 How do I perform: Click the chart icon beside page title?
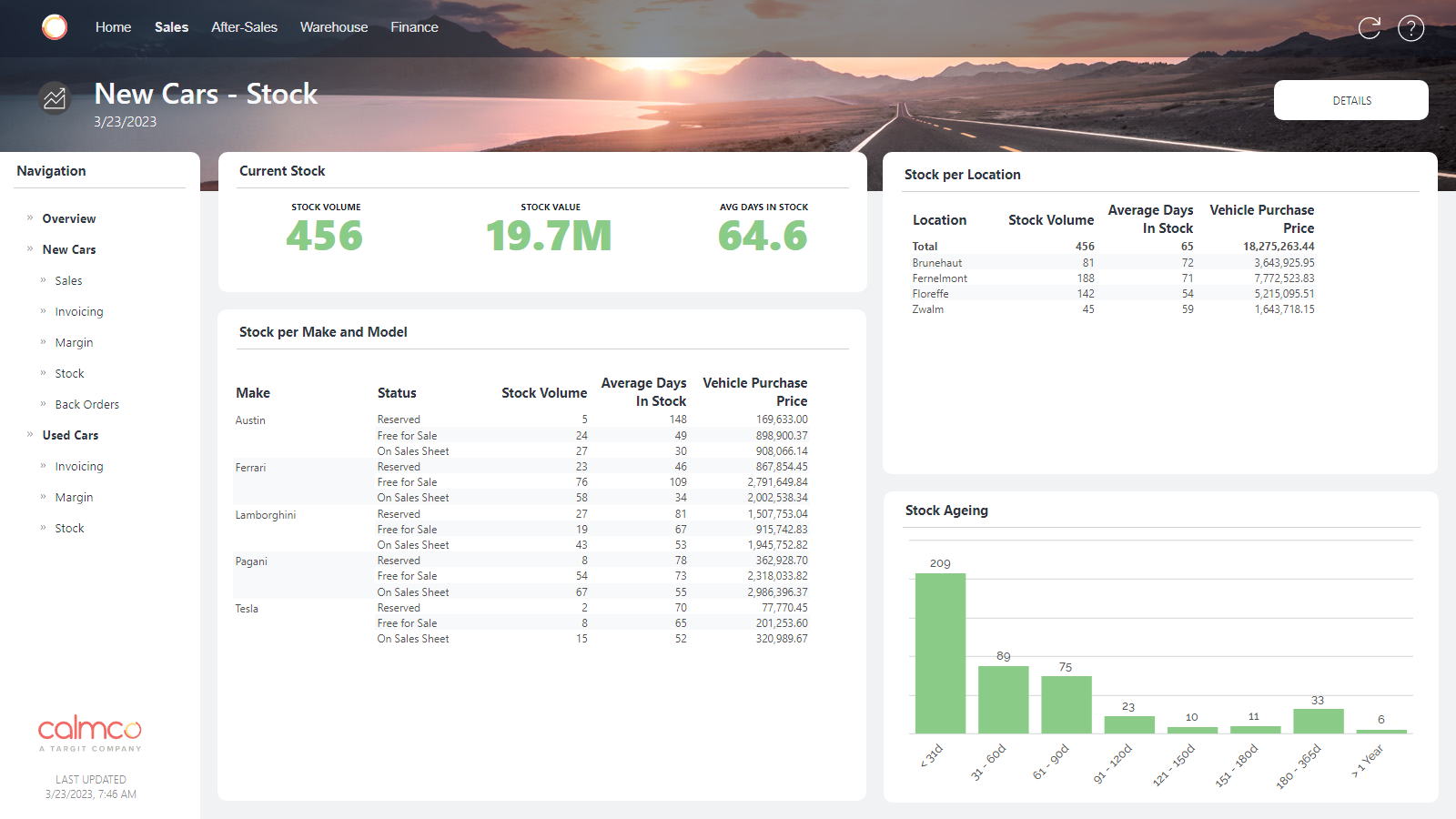55,97
